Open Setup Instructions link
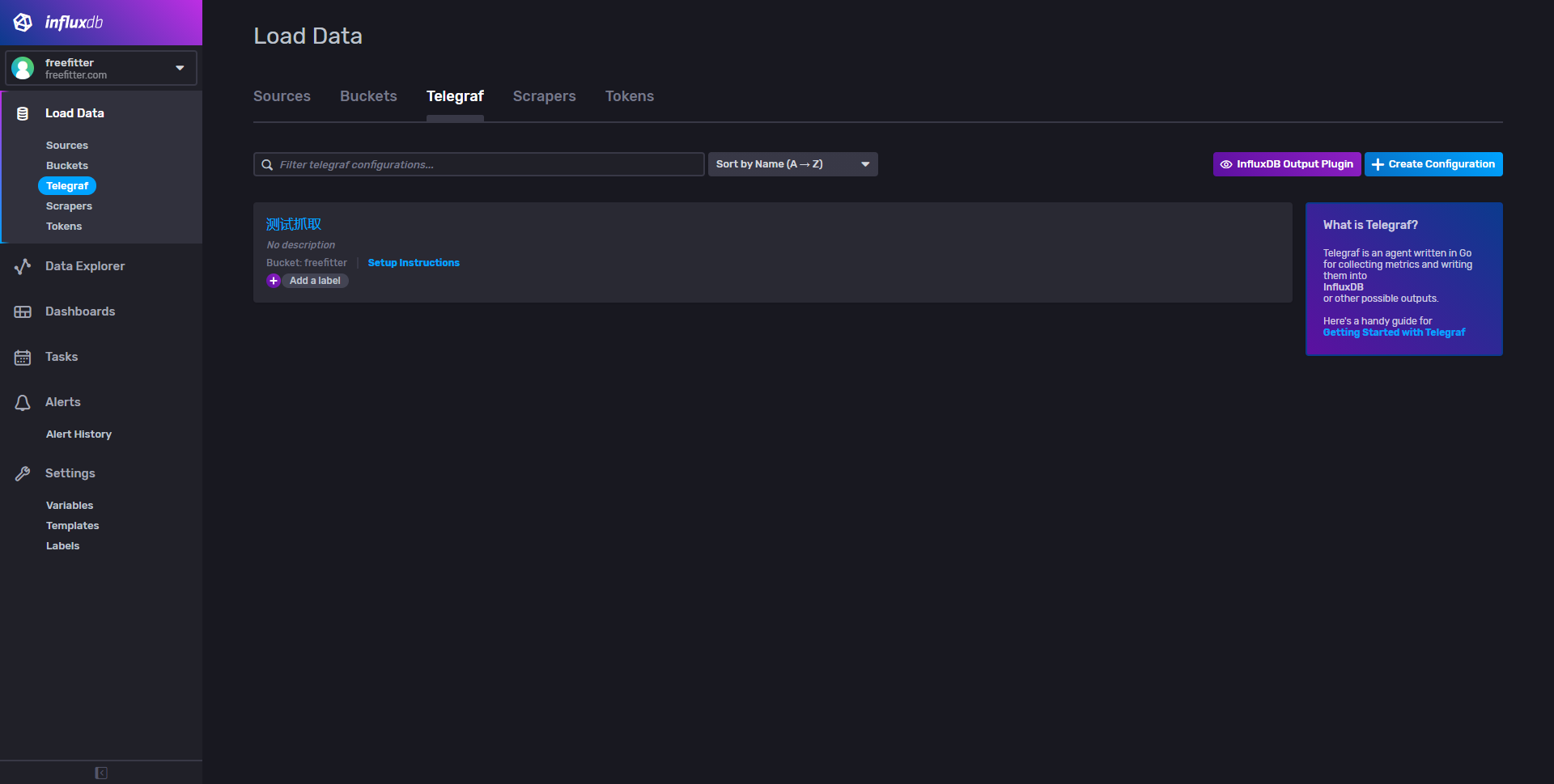1554x784 pixels. click(x=414, y=263)
